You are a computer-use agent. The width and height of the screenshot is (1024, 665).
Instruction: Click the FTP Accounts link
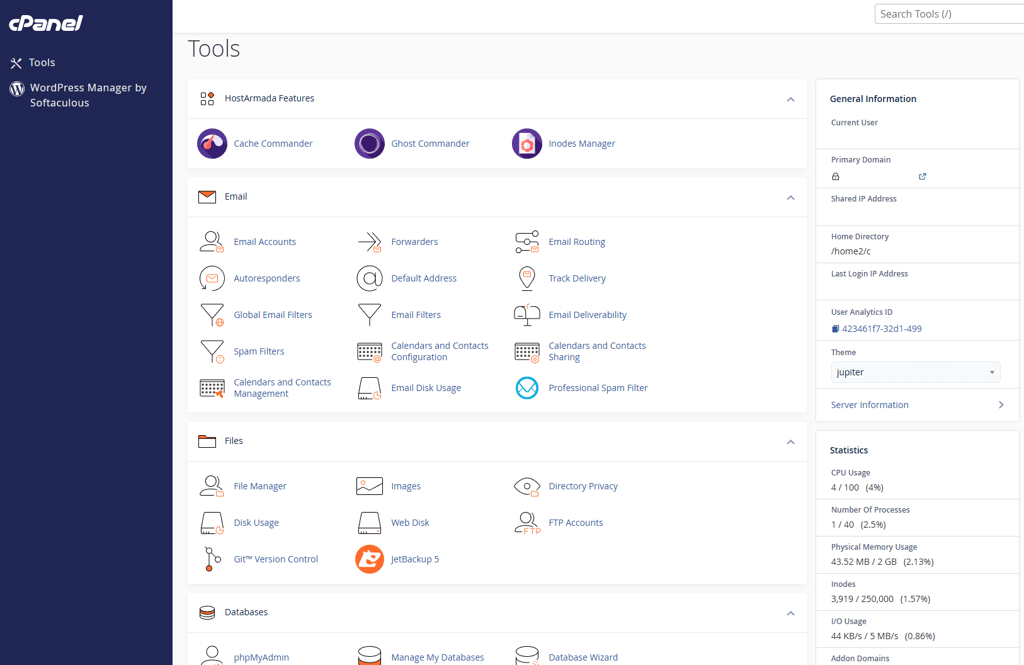575,523
